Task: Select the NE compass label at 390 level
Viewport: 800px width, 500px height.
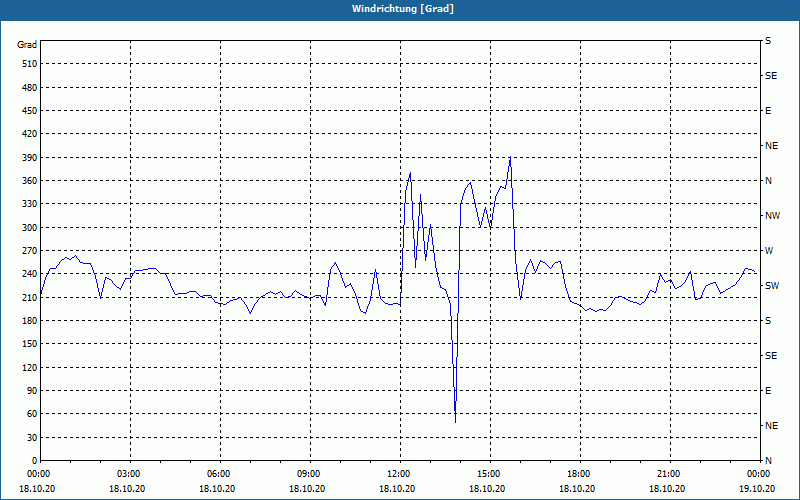Action: pos(771,146)
